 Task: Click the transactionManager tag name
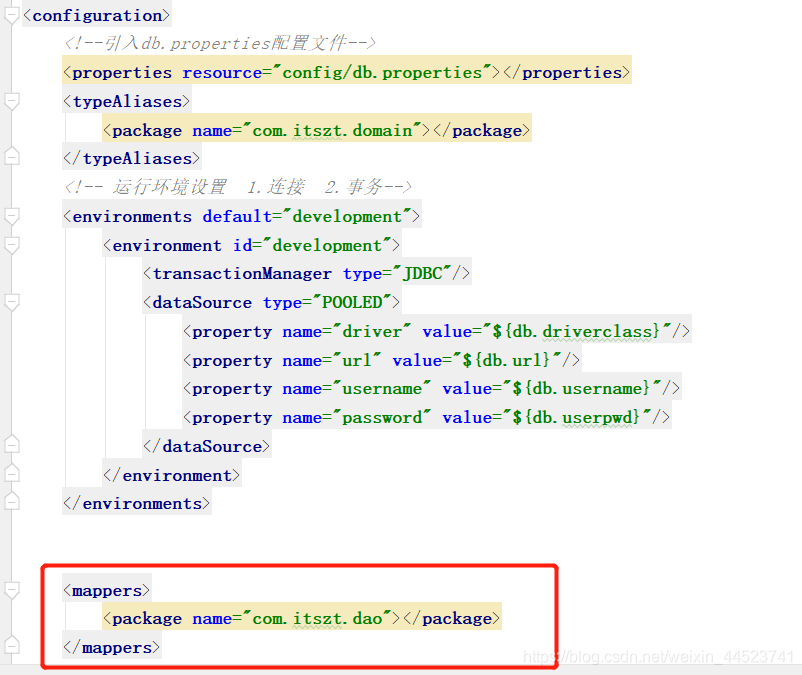(x=242, y=274)
